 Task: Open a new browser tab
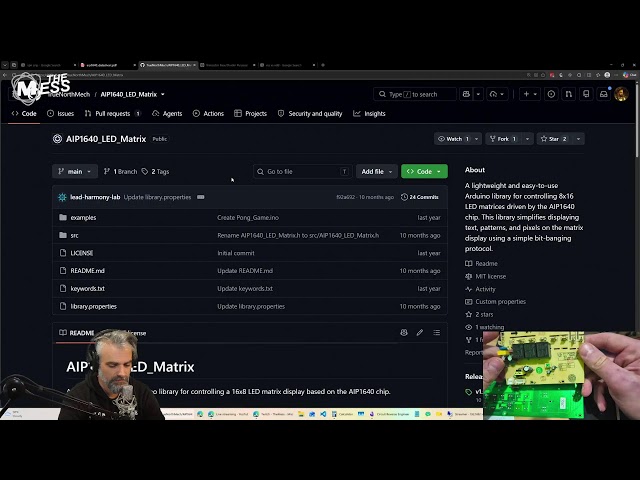pos(323,65)
